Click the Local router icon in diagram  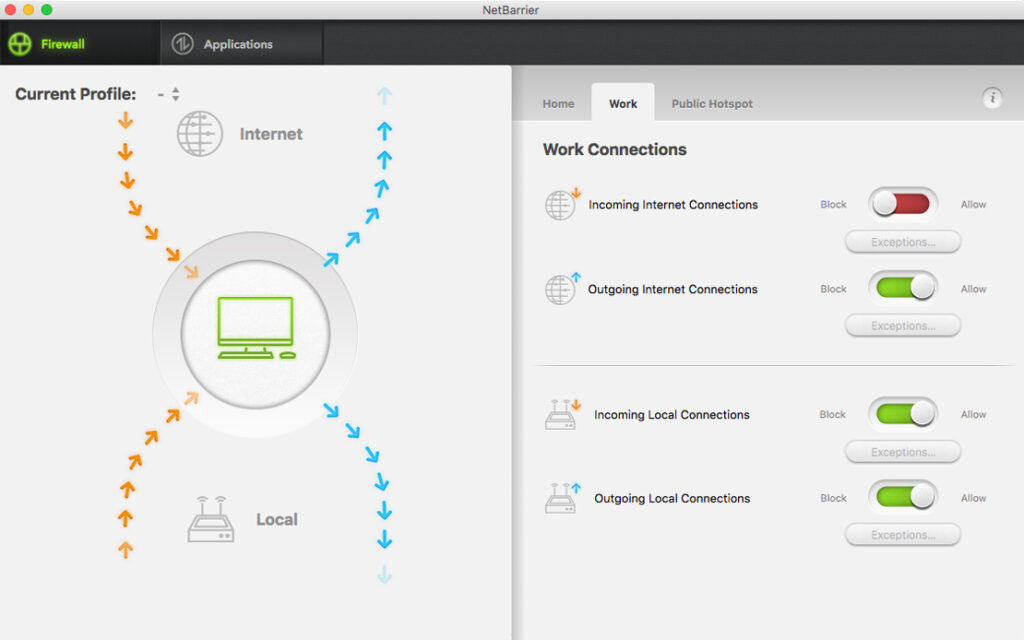tap(211, 519)
